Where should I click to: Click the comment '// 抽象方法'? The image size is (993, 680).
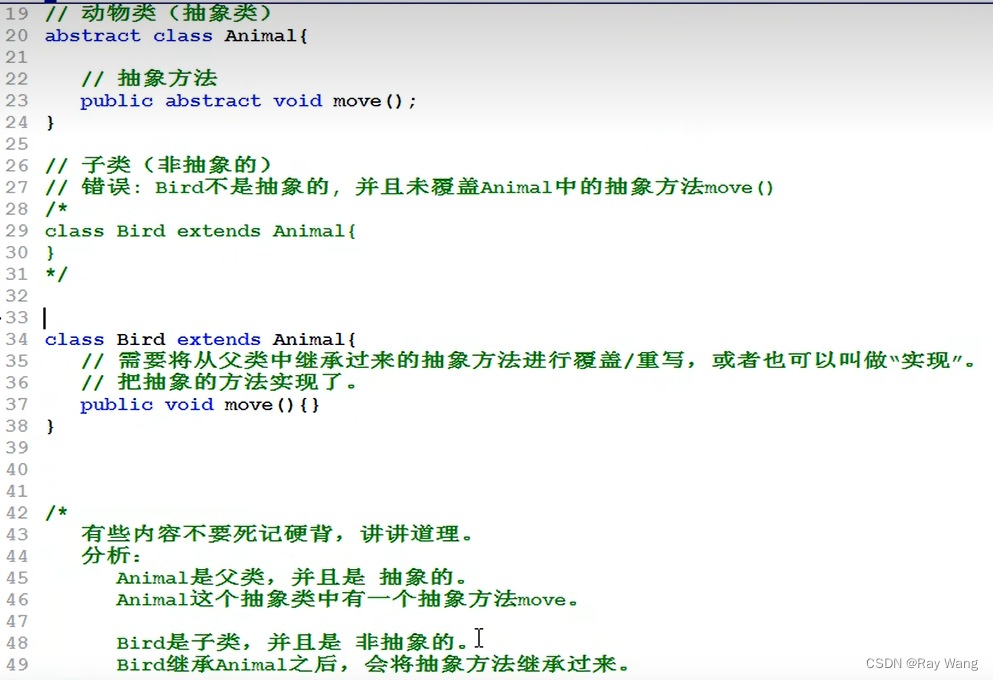coord(149,79)
